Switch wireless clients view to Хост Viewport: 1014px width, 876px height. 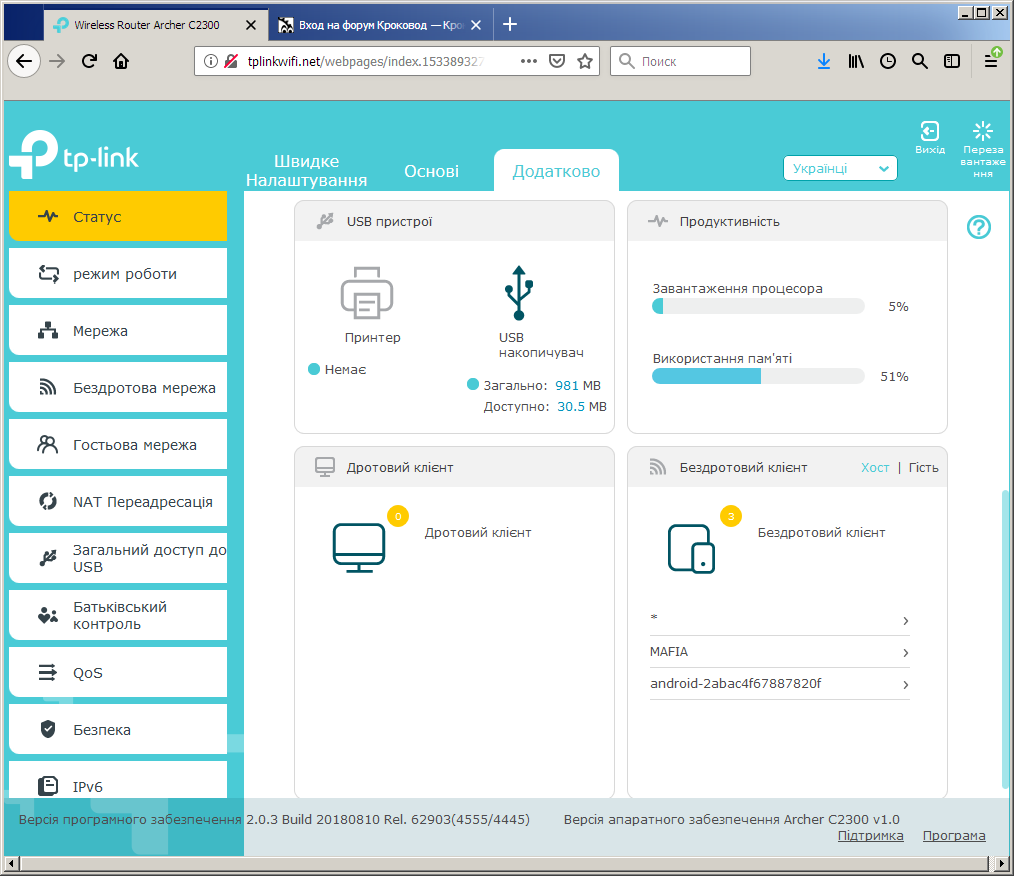click(875, 467)
